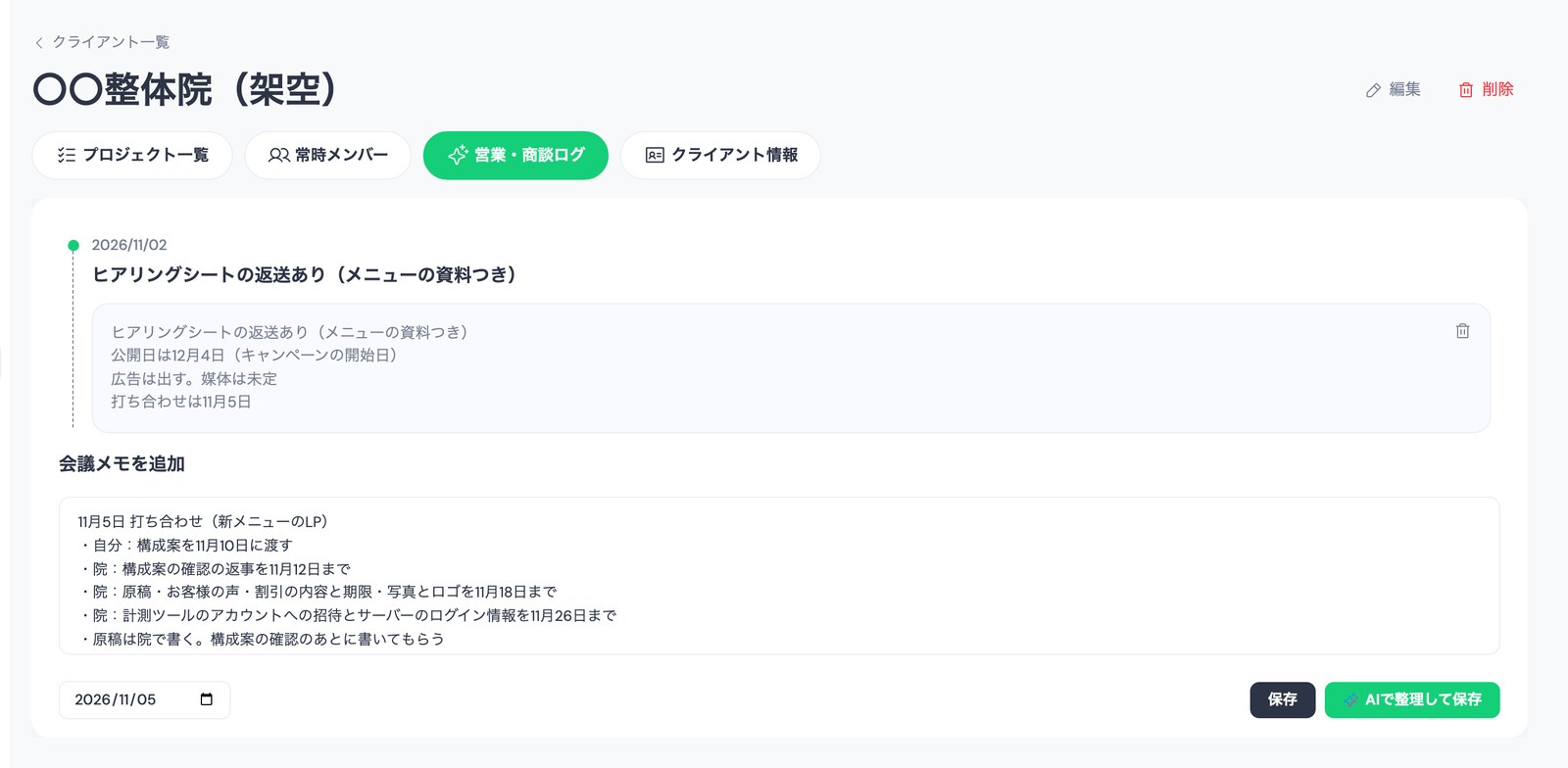This screenshot has height=768, width=1568.
Task: Click the checklist icon on プロジェクト一覧 tab
Action: click(x=67, y=155)
